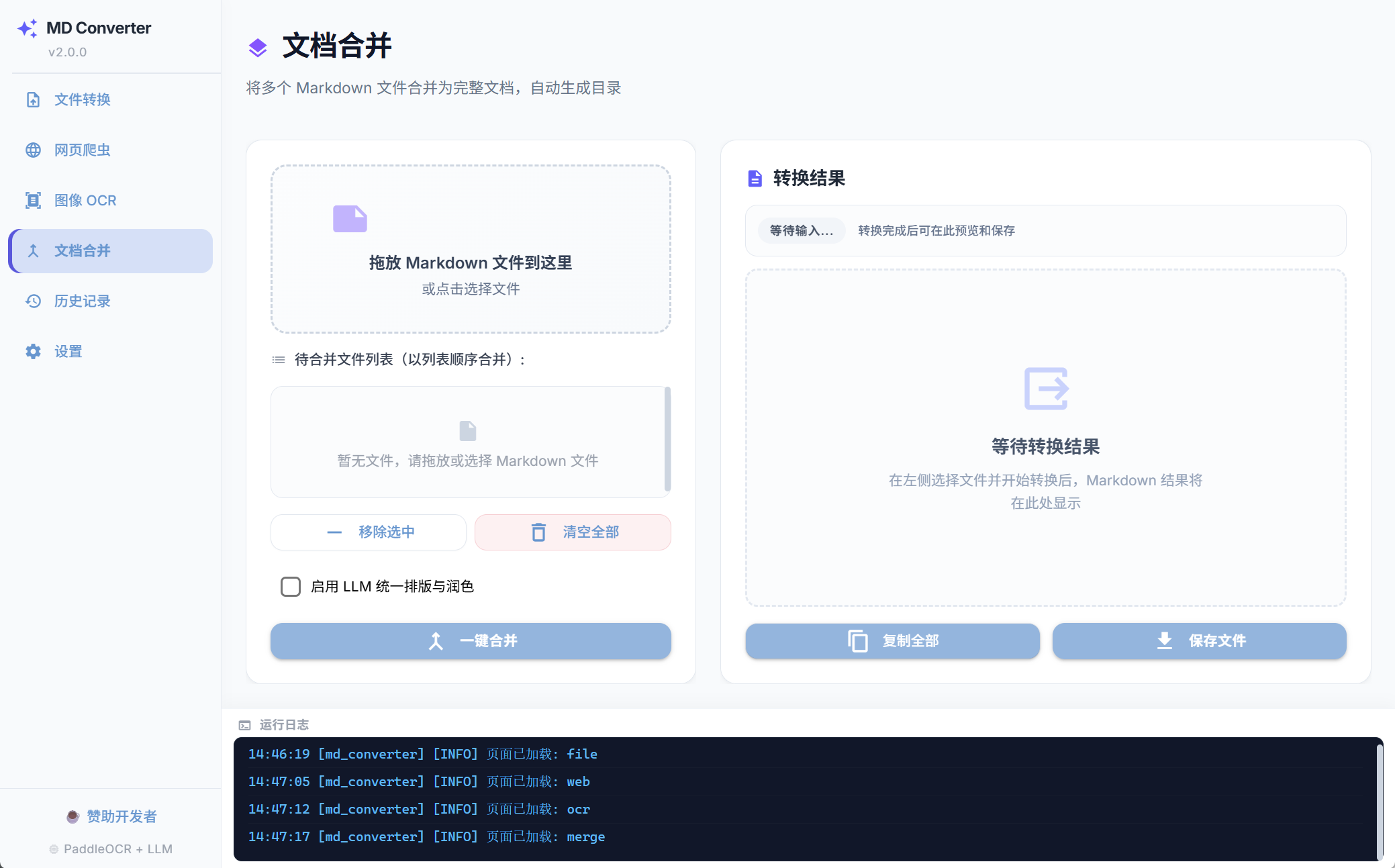1395x868 pixels.
Task: Click the Markdown file drop zone
Action: pos(471,250)
